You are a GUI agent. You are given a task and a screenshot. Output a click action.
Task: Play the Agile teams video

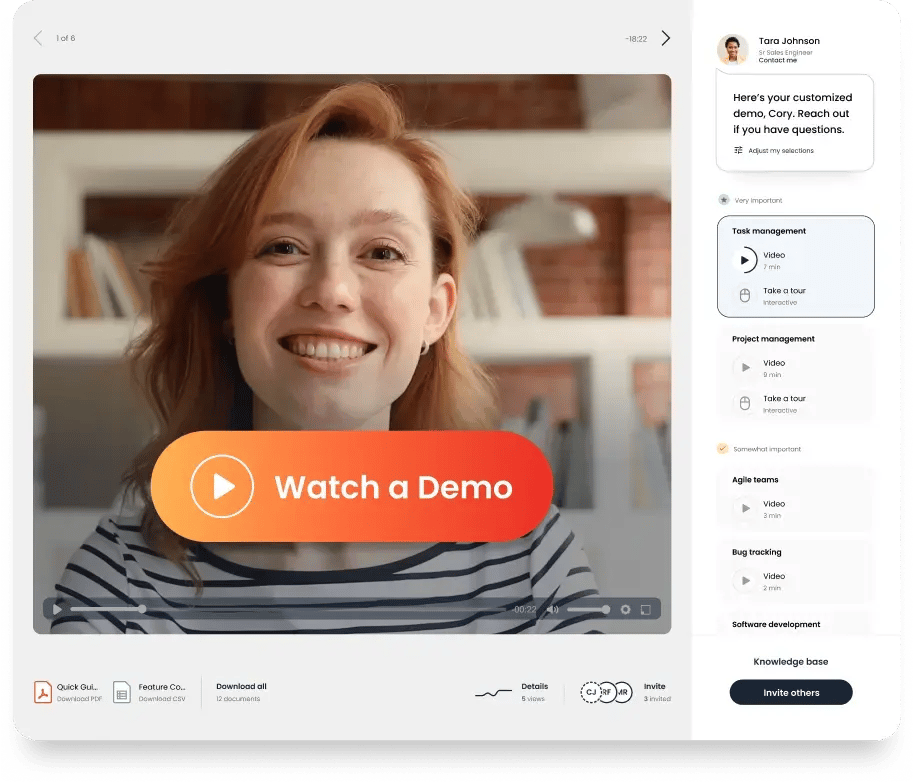coord(745,509)
